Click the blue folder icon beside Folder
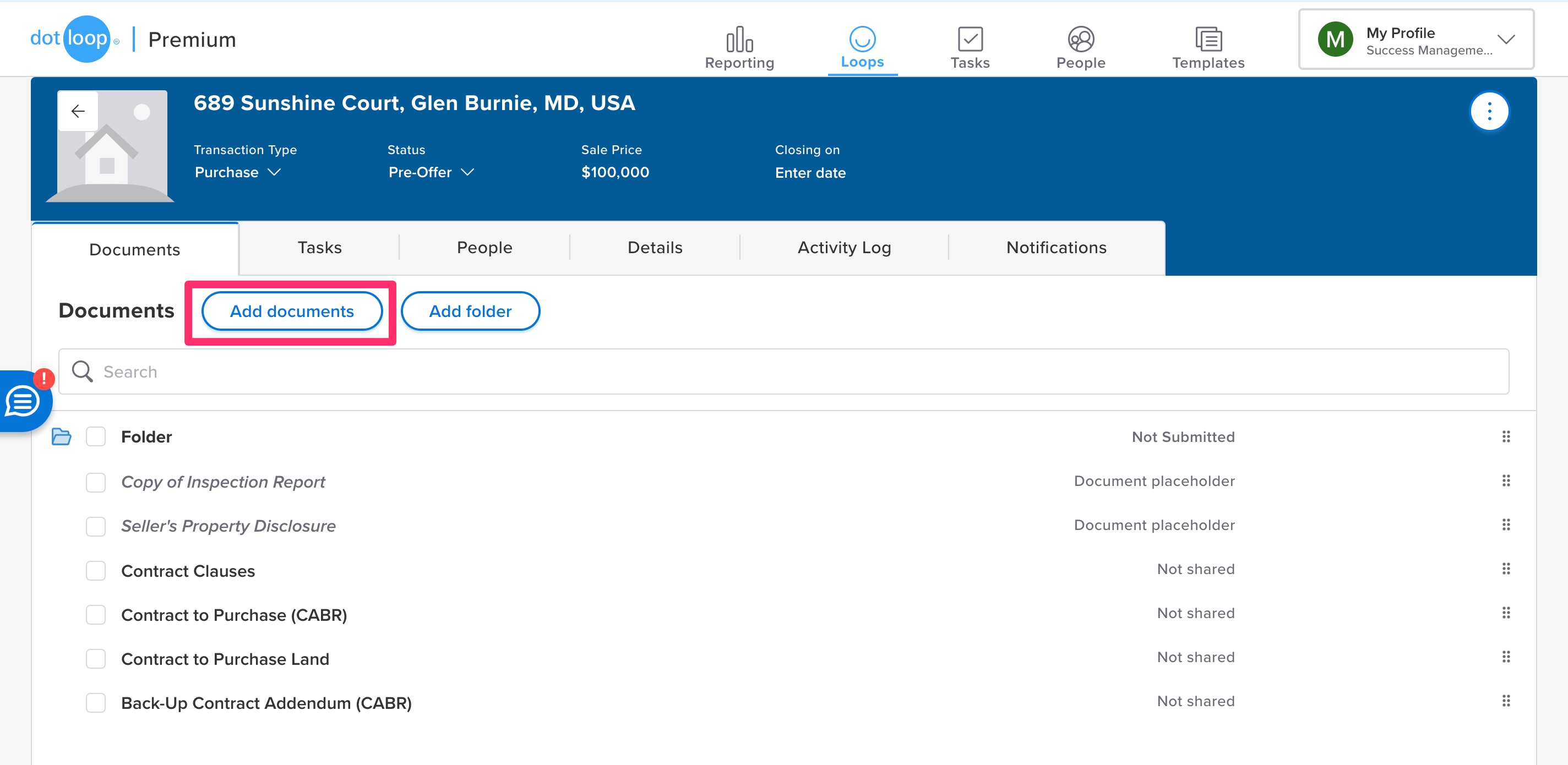Viewport: 1568px width, 765px height. (62, 437)
